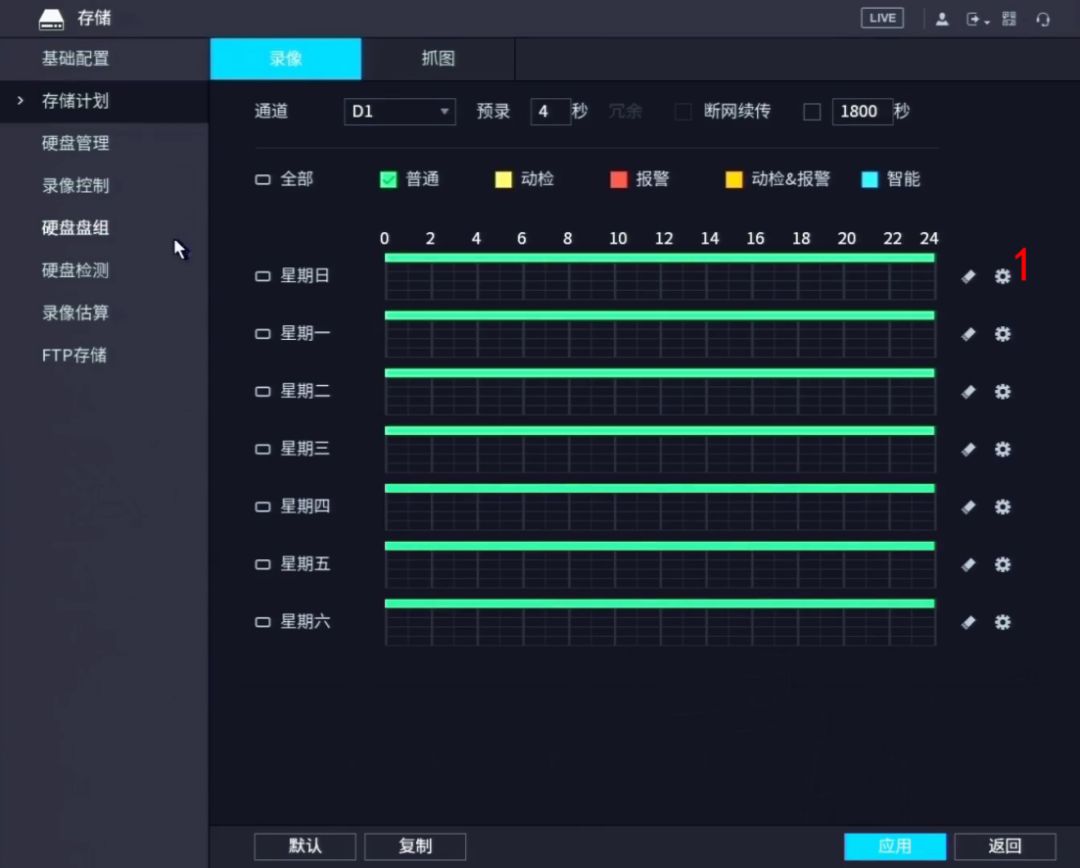Enable the 普通 recording type checkbox
This screenshot has height=868, width=1080.
389,180
